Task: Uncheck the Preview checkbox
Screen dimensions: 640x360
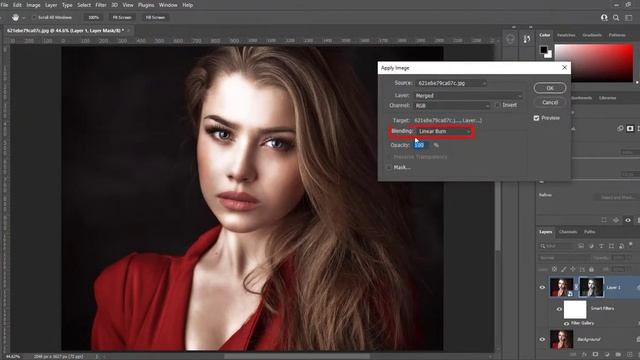Action: click(536, 118)
